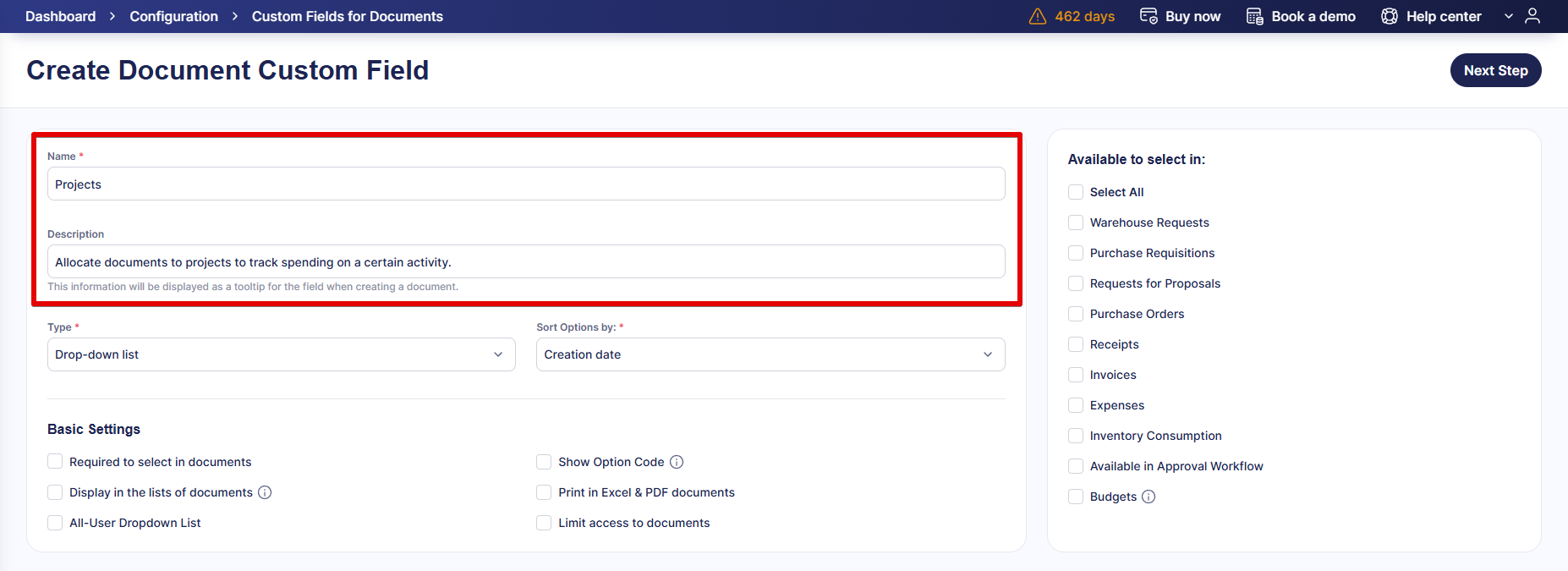Image resolution: width=1568 pixels, height=571 pixels.
Task: Go to Dashboard breadcrumb
Action: click(61, 16)
